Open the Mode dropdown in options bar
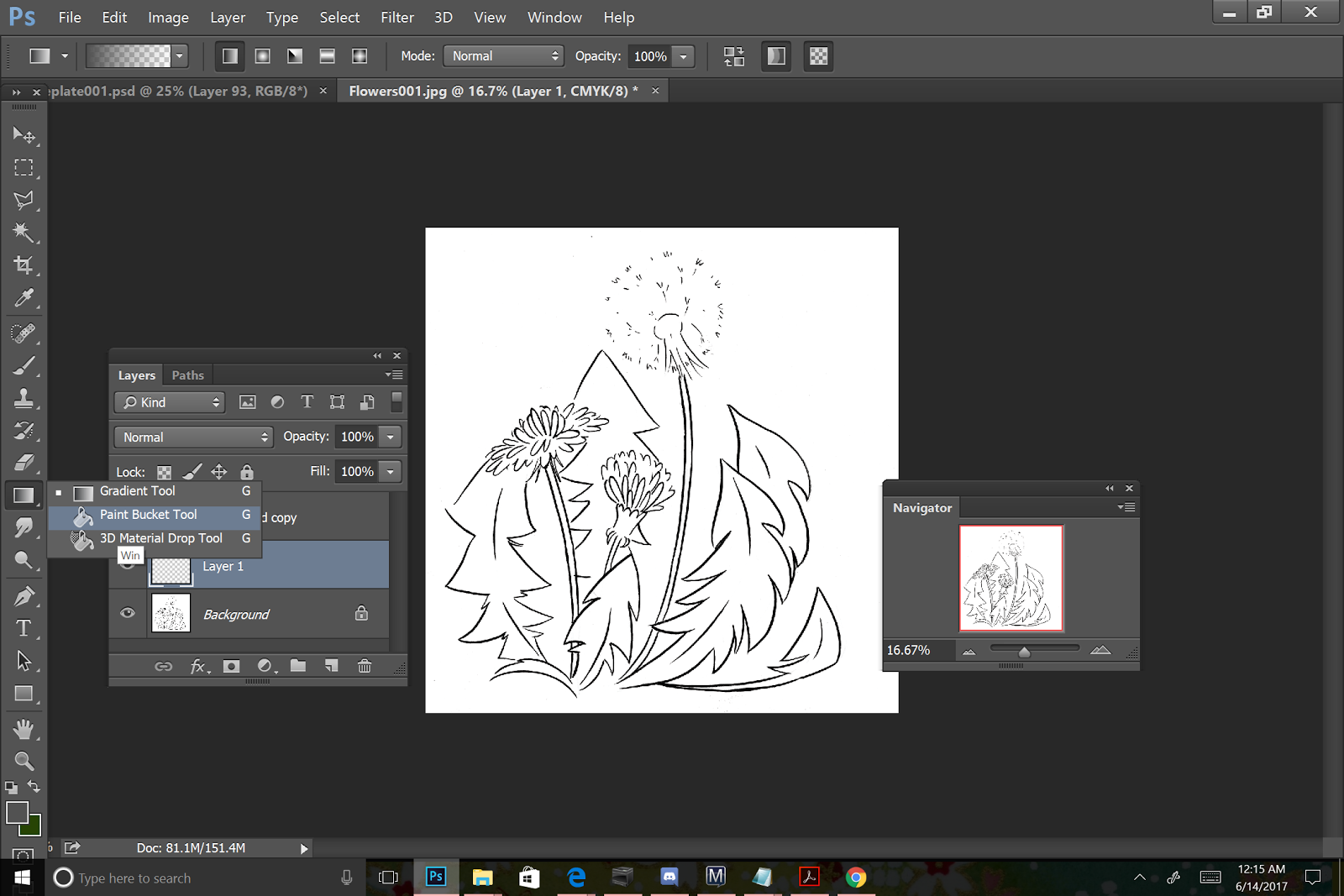 [504, 56]
